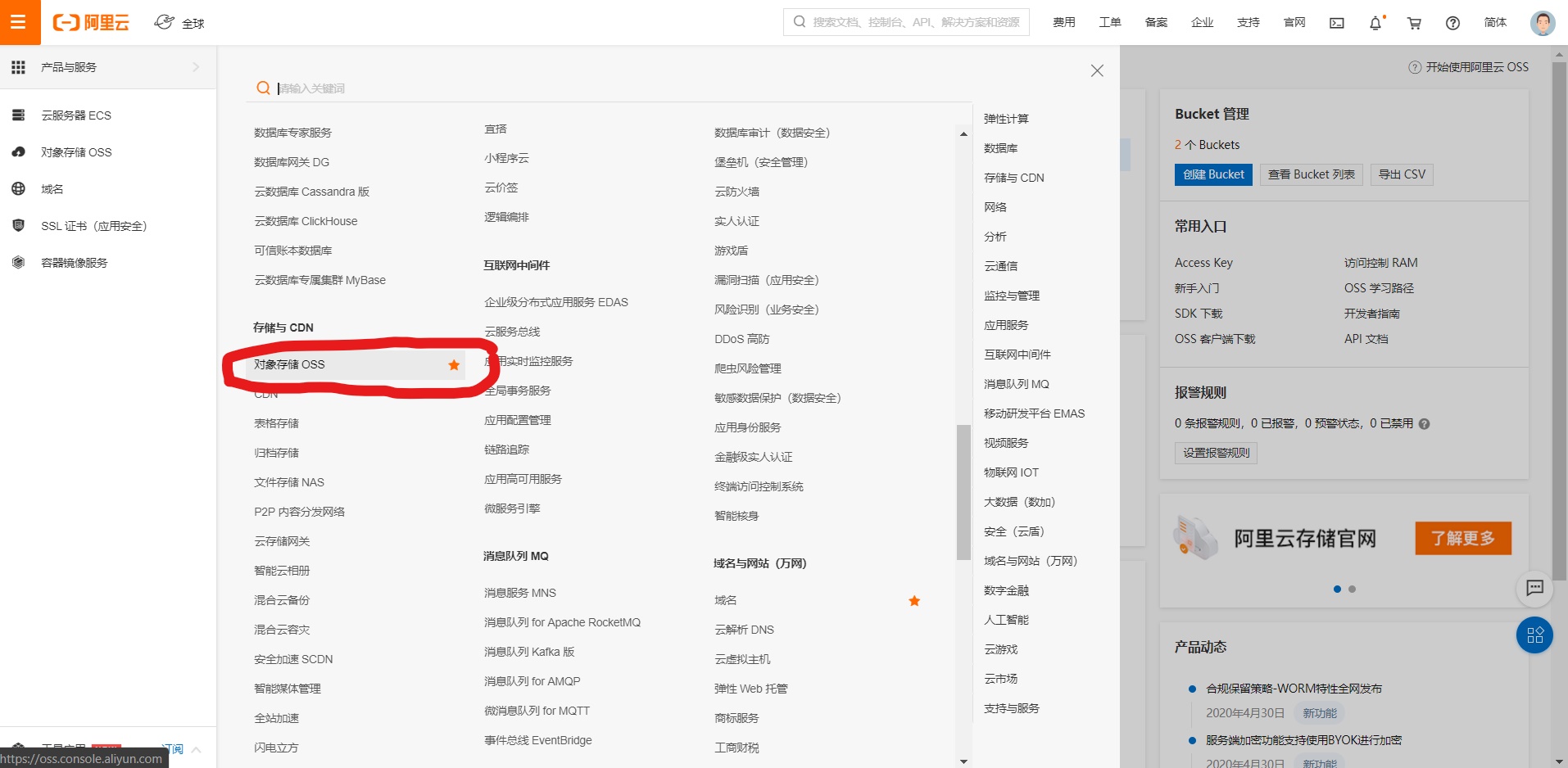Click the ECS server sidebar icon
Image resolution: width=1568 pixels, height=768 pixels.
tap(18, 115)
